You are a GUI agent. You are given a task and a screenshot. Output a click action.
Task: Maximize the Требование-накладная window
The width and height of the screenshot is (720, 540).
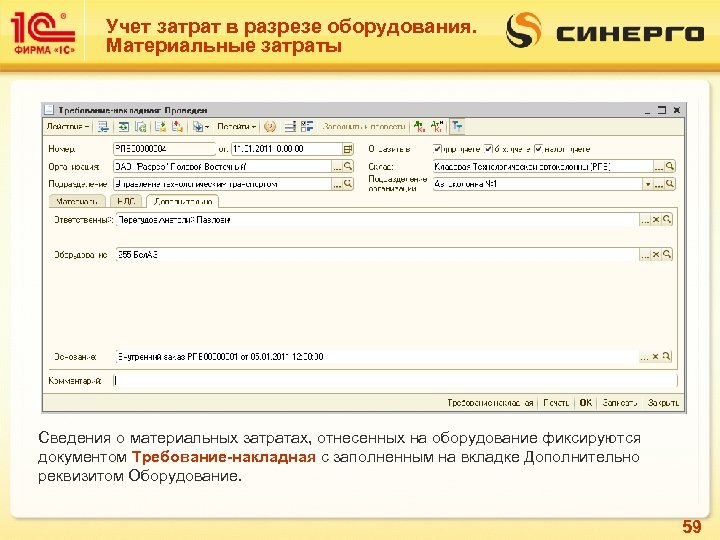tap(662, 110)
